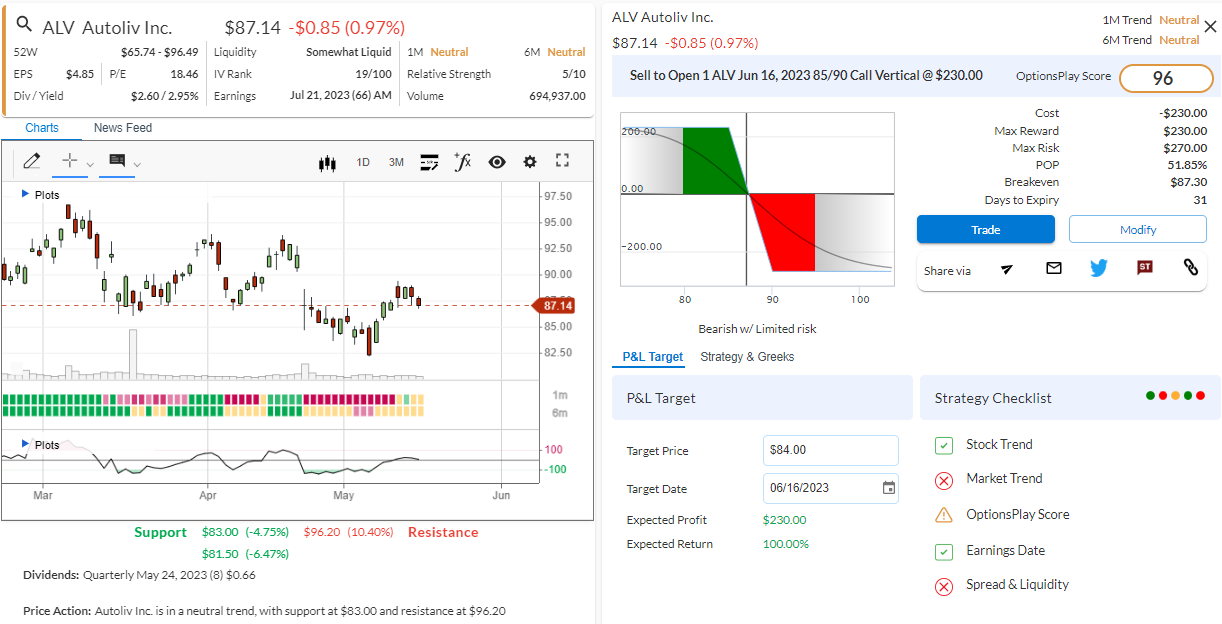
Task: Toggle chart visibility eye icon
Action: click(x=497, y=162)
